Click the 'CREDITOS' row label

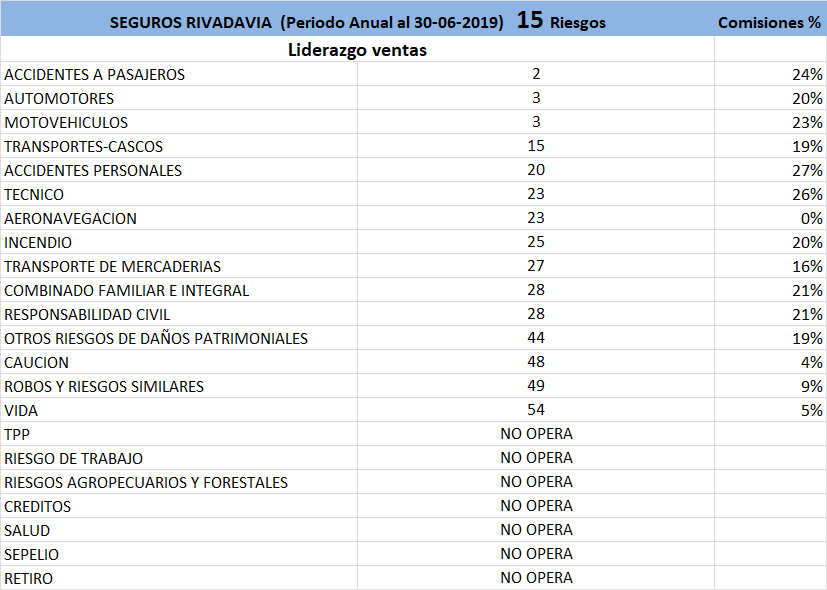coord(37,506)
